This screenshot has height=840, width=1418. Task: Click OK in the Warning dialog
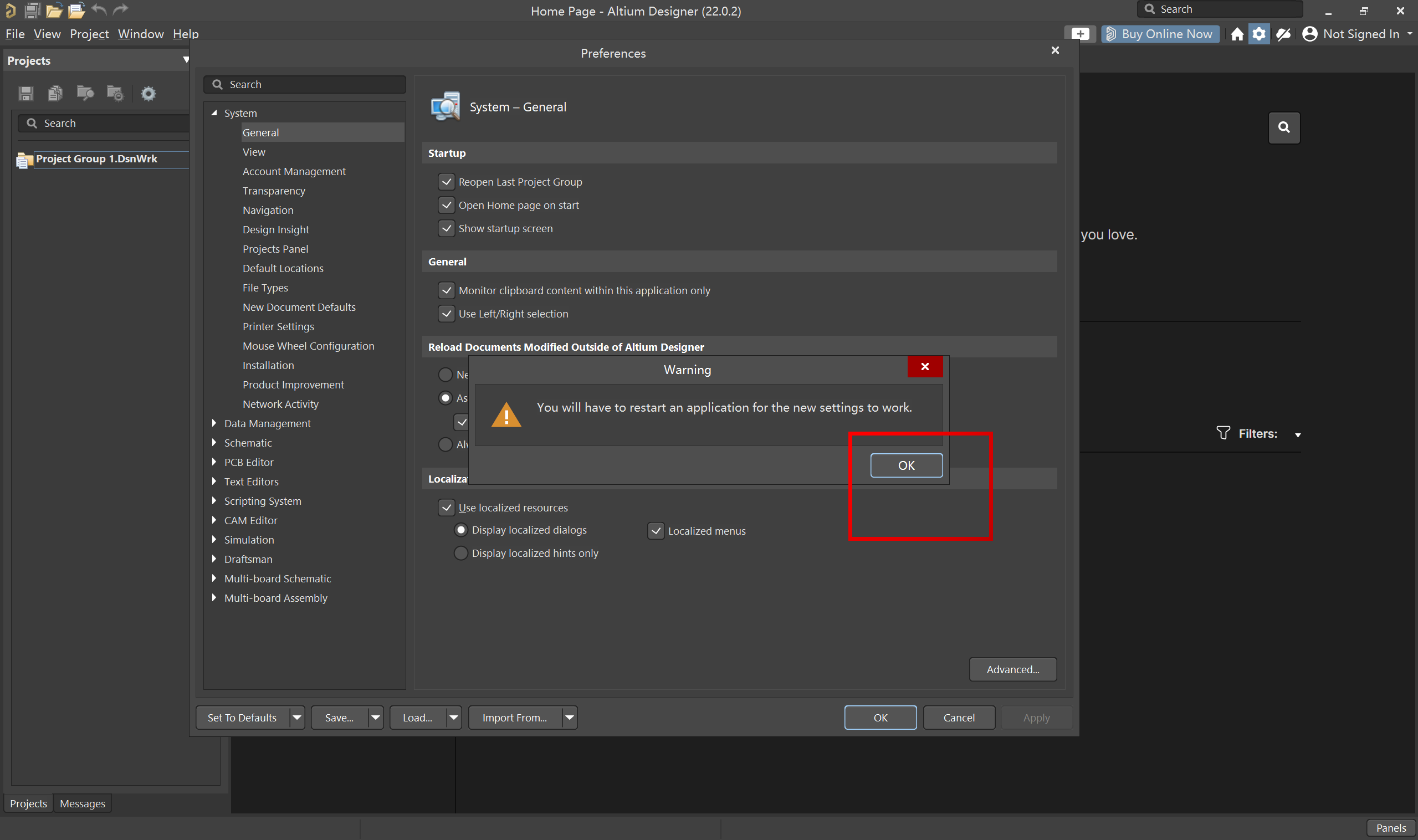(905, 465)
